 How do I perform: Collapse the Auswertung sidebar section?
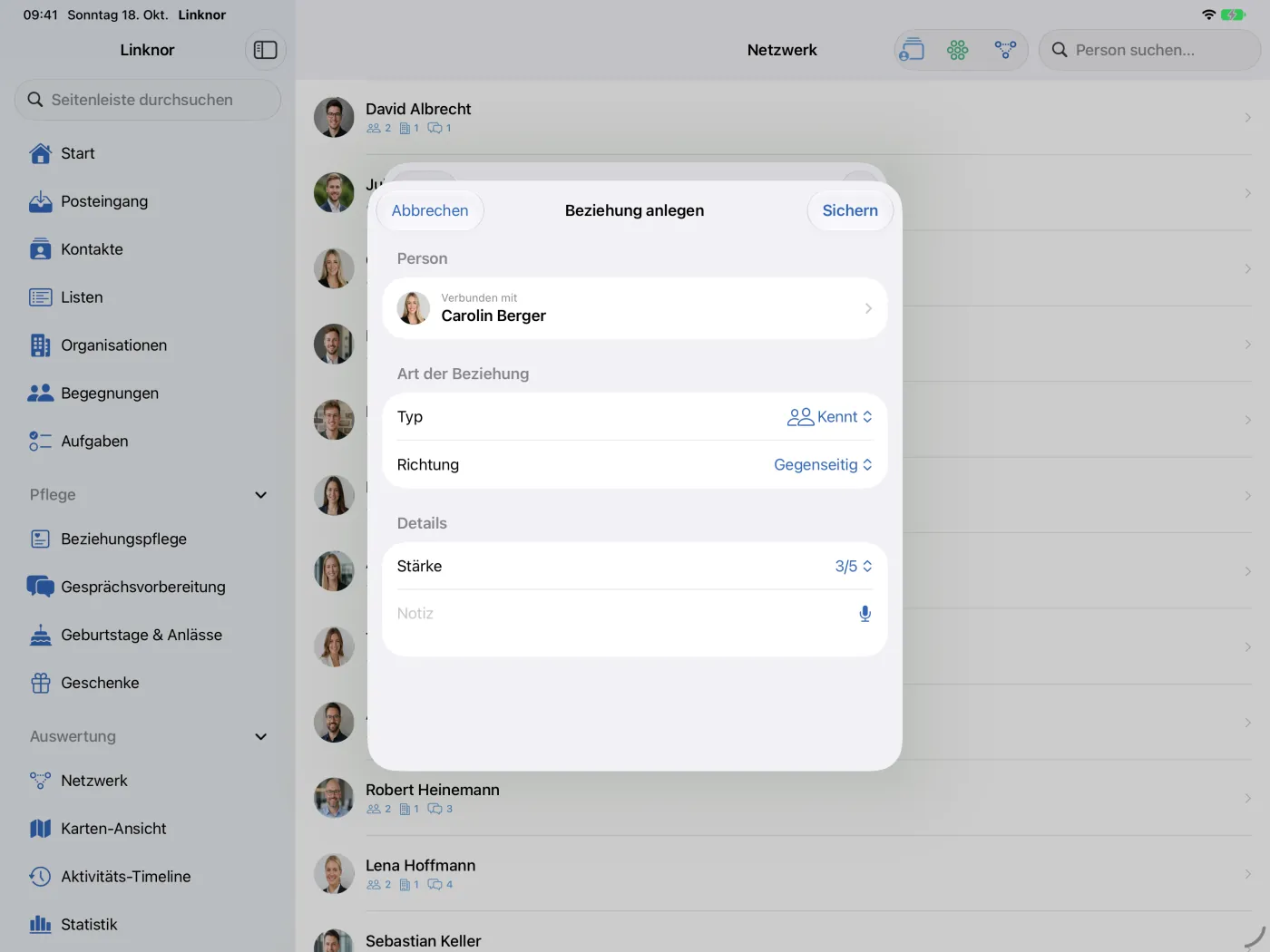[x=261, y=737]
